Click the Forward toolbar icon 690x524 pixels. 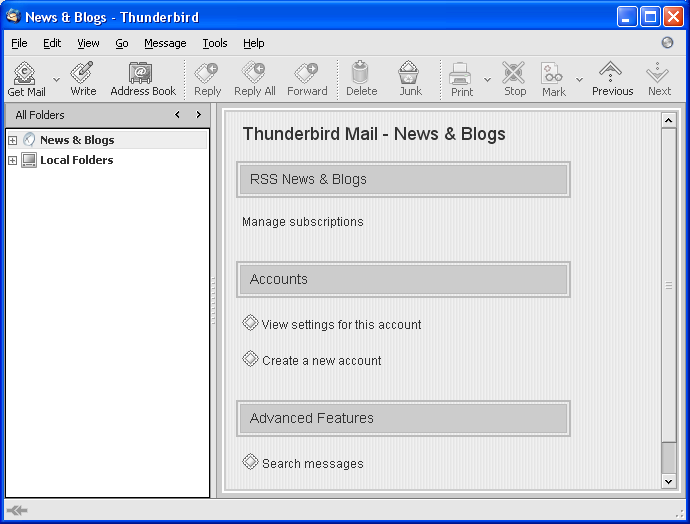306,73
